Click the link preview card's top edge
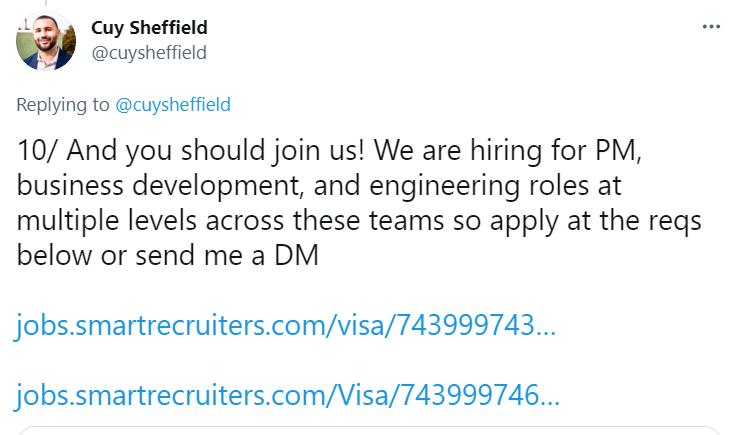Image resolution: width=740 pixels, height=435 pixels. 370,430
